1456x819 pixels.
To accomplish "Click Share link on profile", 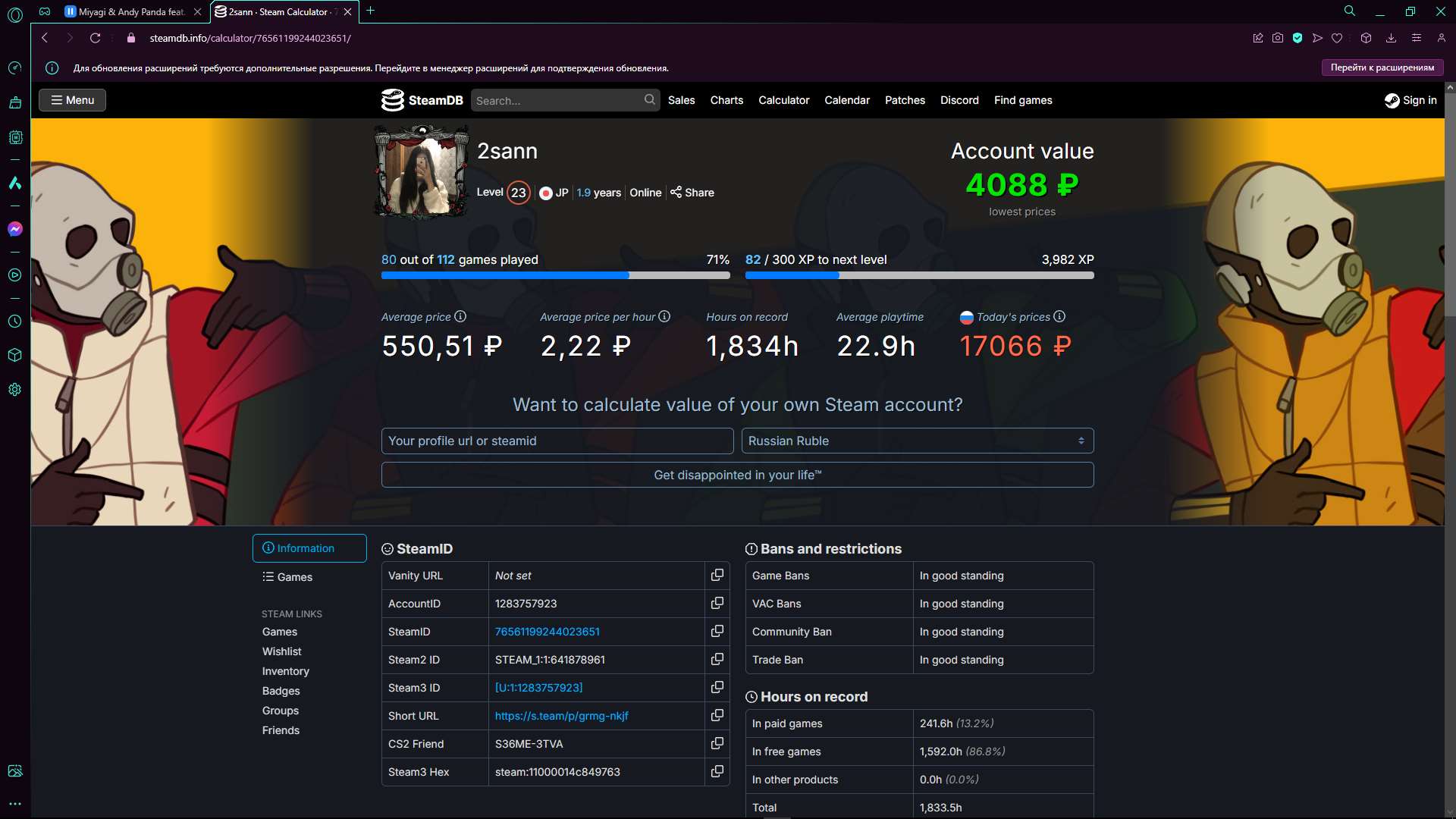I will point(692,193).
